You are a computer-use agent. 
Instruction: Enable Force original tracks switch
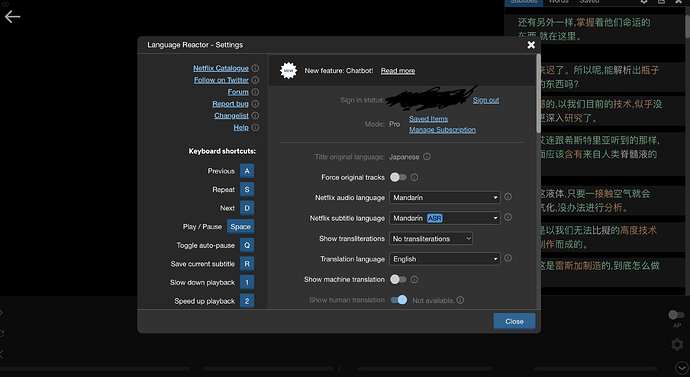pos(398,177)
